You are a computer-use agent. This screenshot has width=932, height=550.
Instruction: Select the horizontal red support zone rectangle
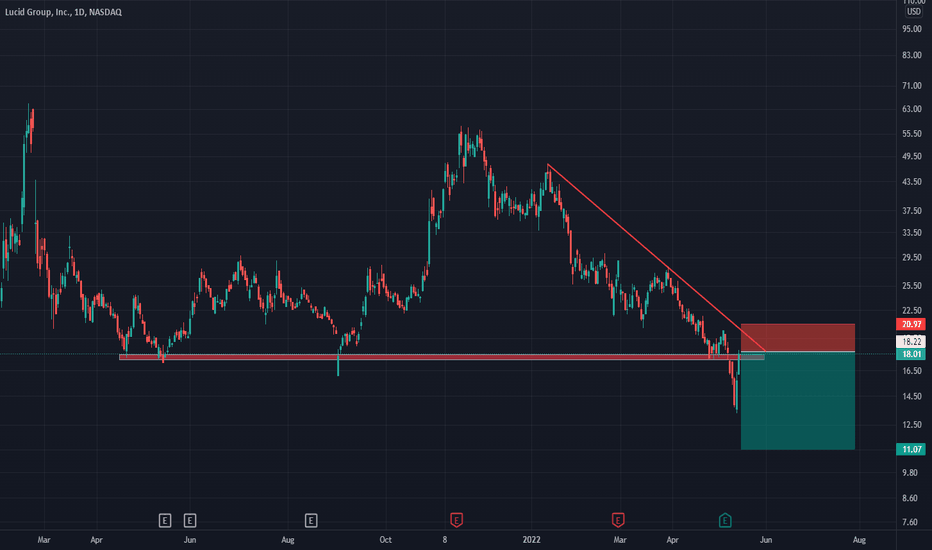pos(442,357)
